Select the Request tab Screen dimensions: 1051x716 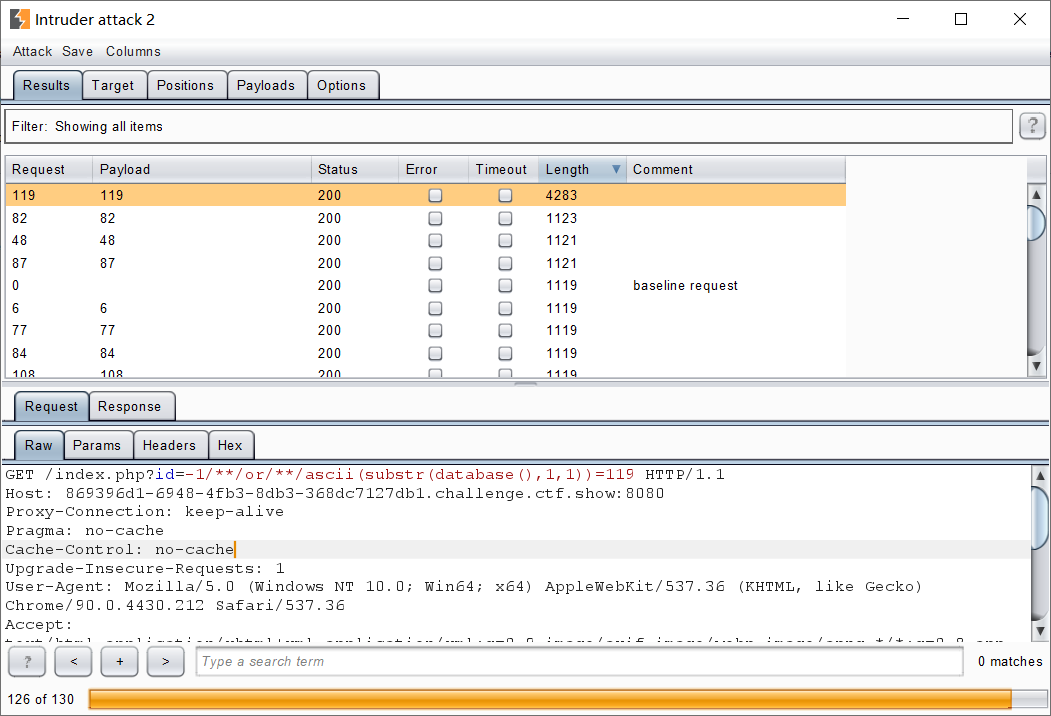click(51, 406)
